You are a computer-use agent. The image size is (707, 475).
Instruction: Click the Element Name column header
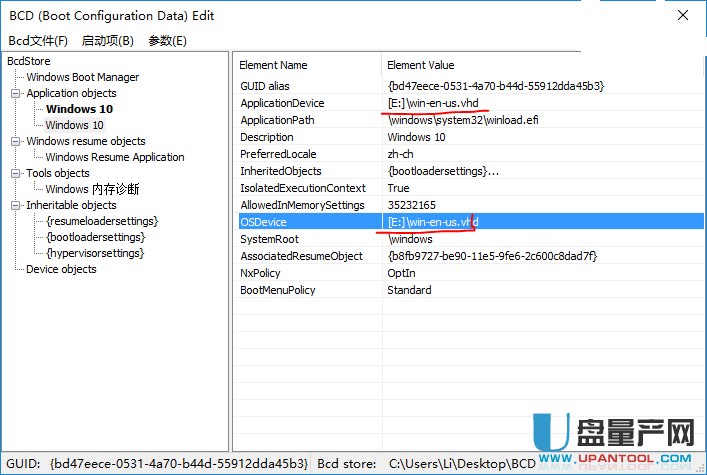(x=273, y=65)
